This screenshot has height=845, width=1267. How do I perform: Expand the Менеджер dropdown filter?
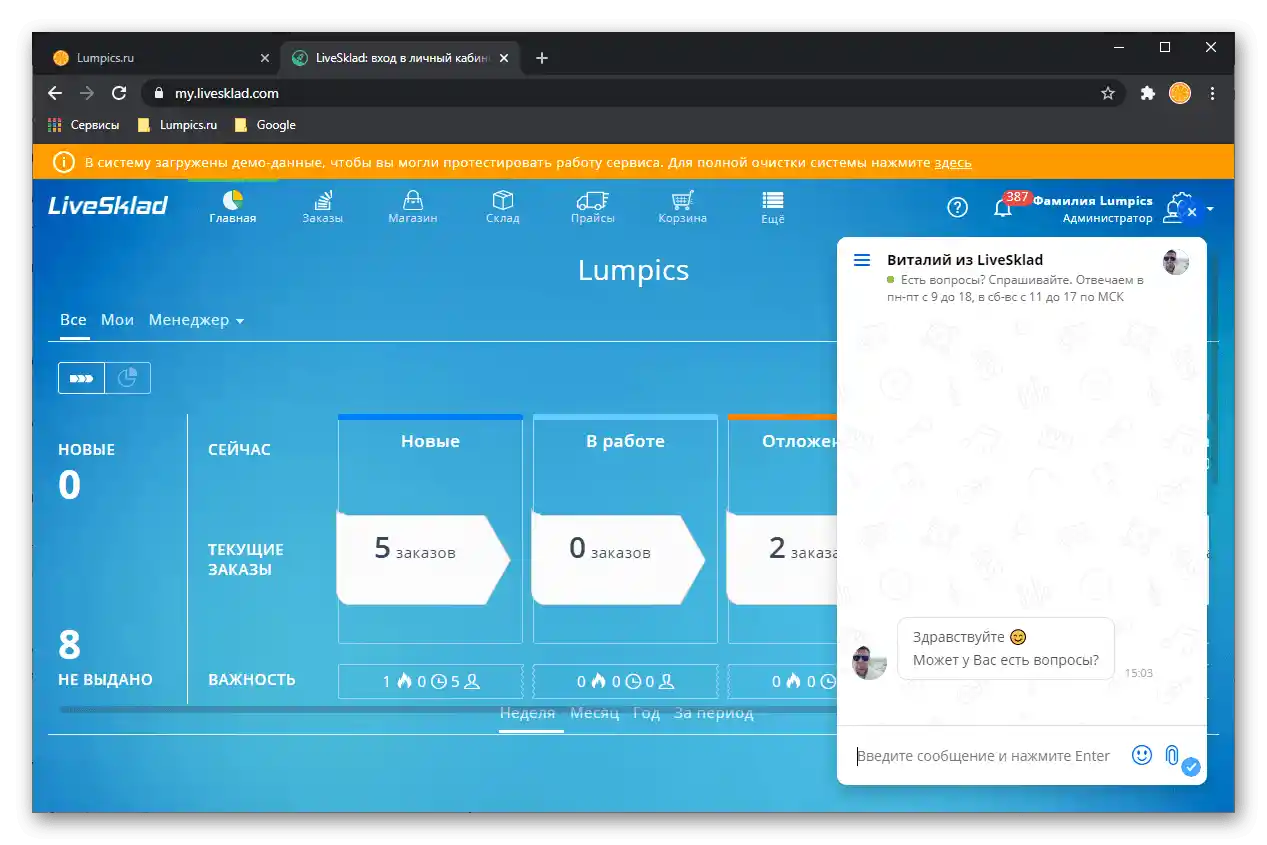pos(196,320)
